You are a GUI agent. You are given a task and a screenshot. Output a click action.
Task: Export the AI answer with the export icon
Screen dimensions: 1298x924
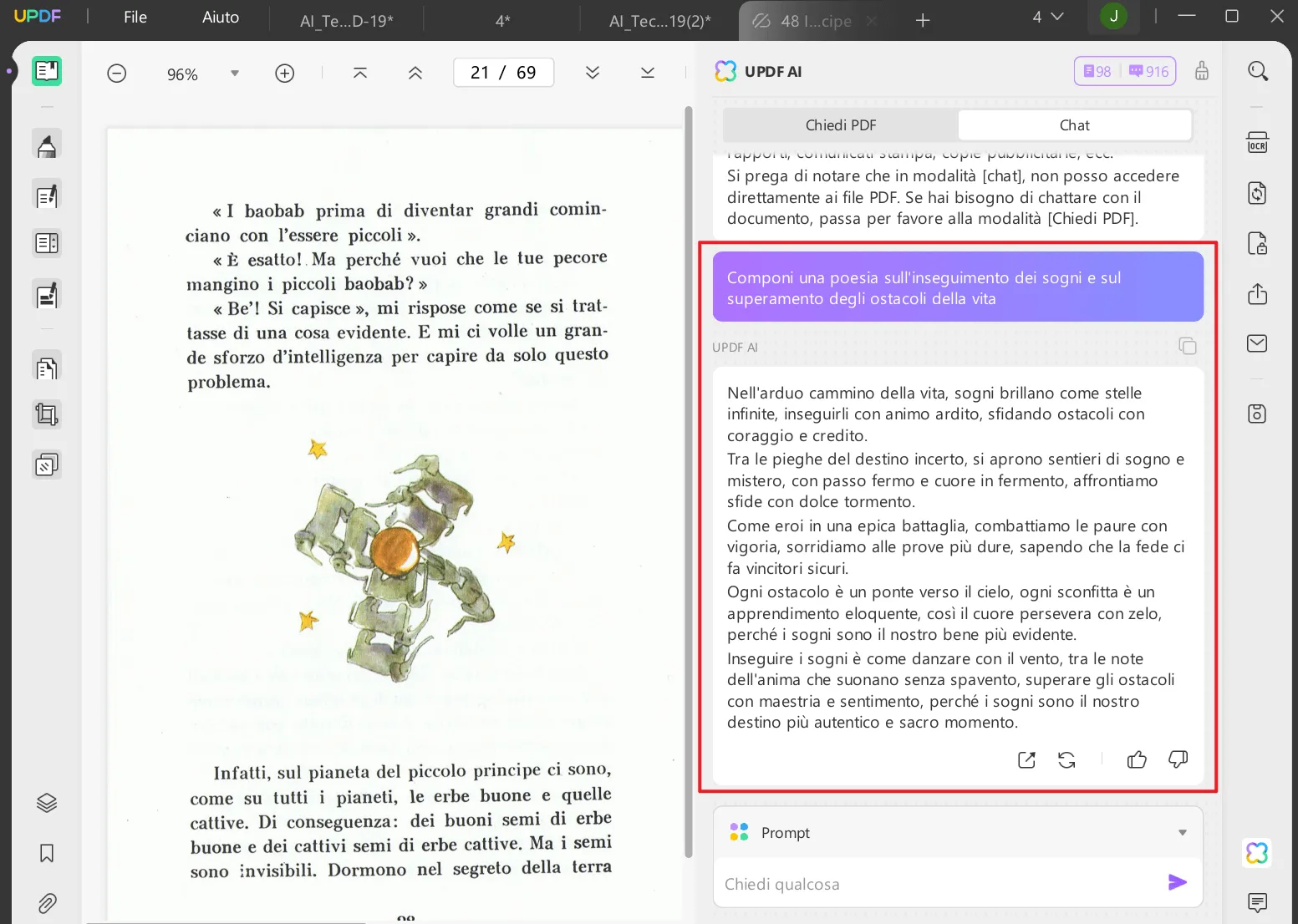click(1027, 759)
